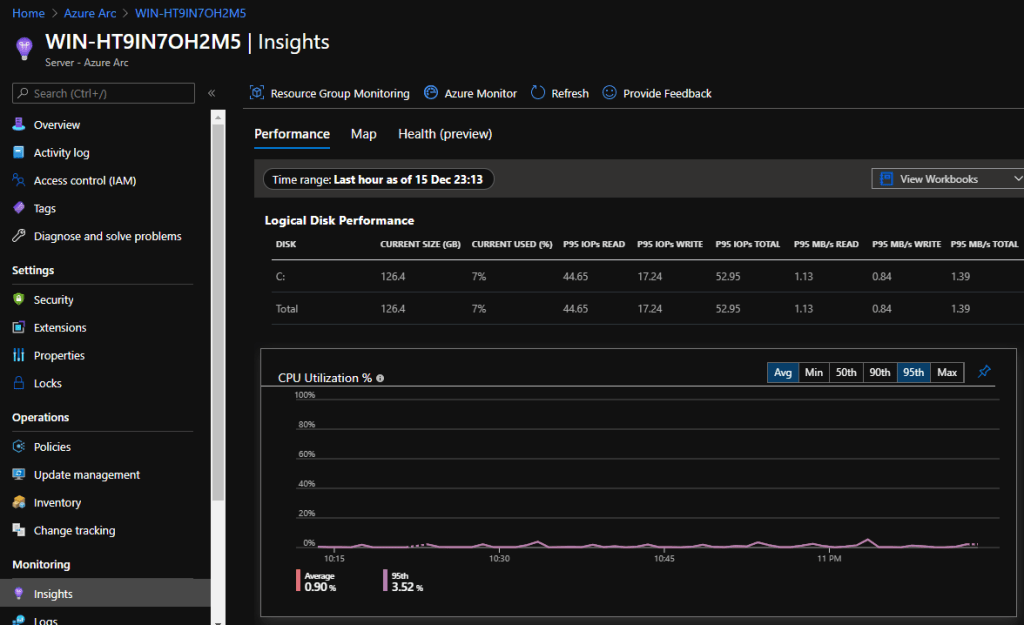Switch to the Map tab
Image resolution: width=1024 pixels, height=625 pixels.
363,134
